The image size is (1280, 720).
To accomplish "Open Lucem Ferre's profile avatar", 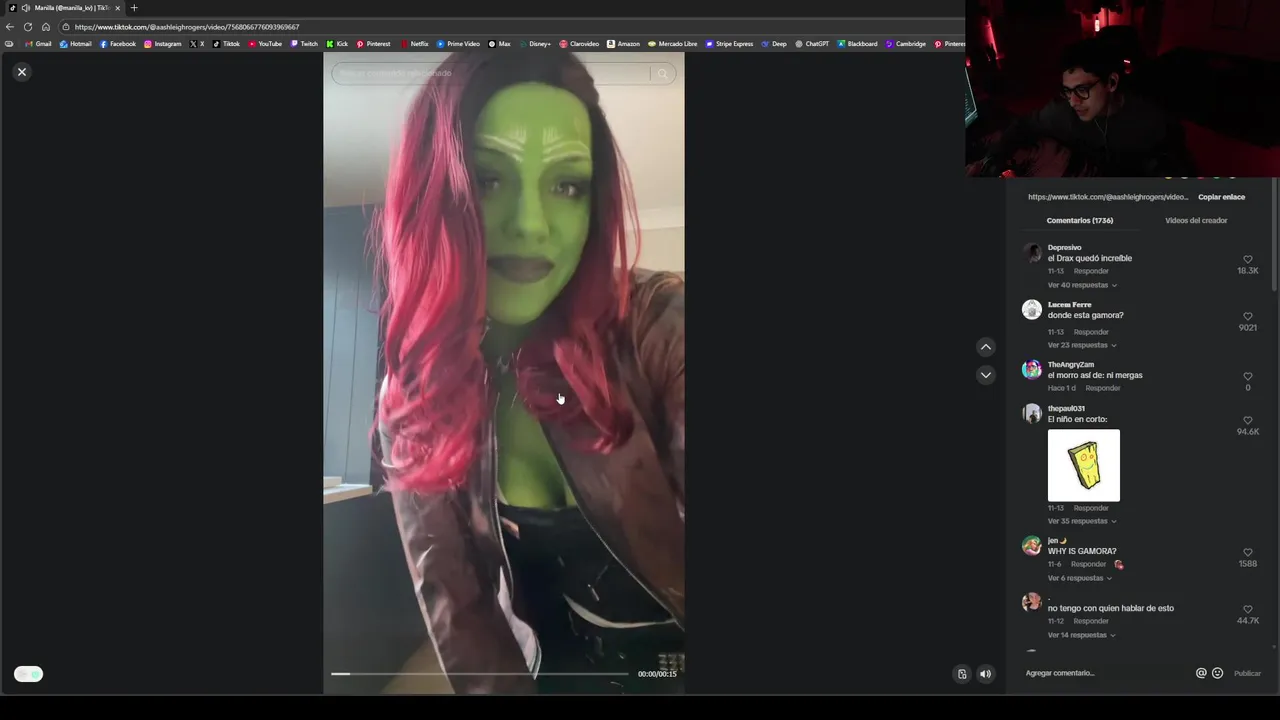I will point(1032,310).
